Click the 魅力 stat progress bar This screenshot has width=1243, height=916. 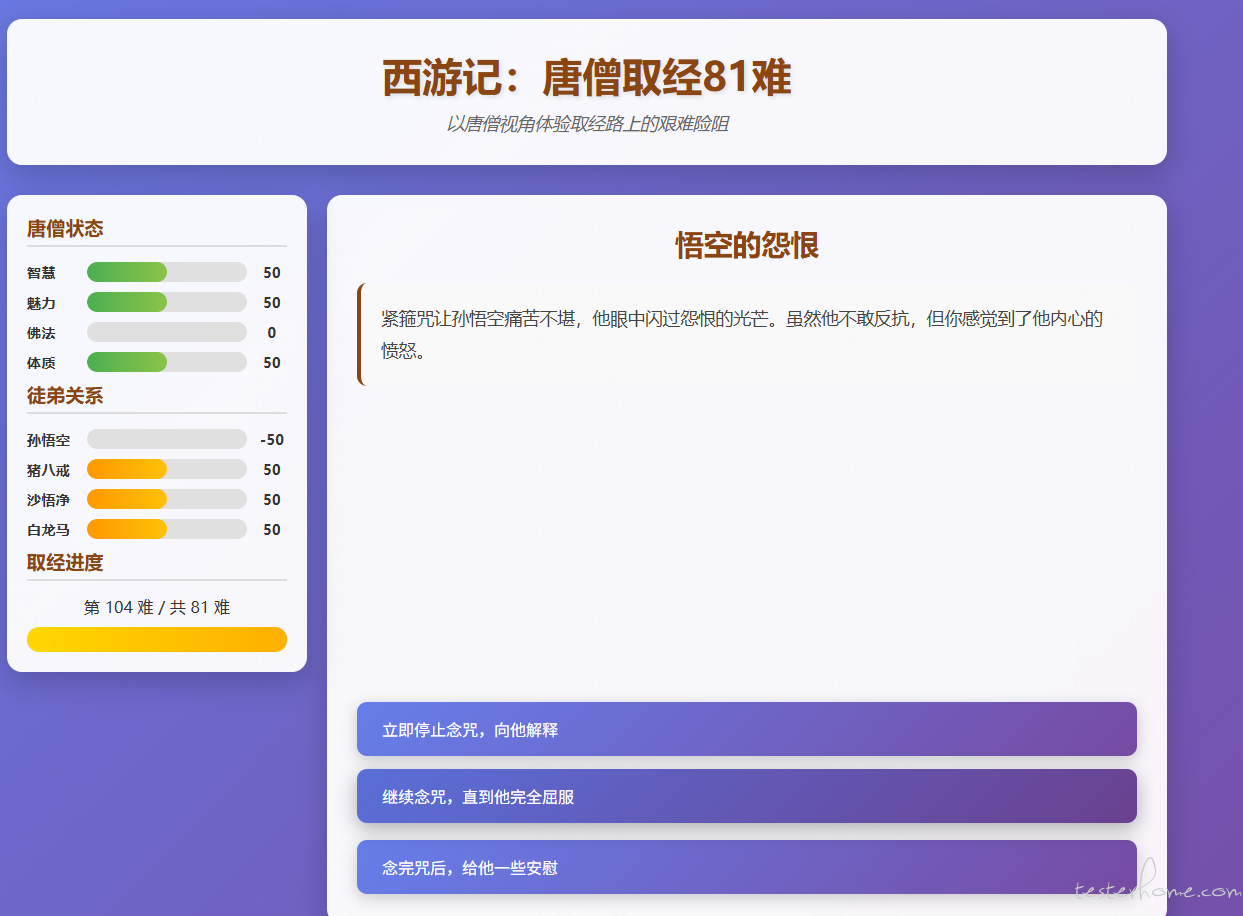pos(167,302)
